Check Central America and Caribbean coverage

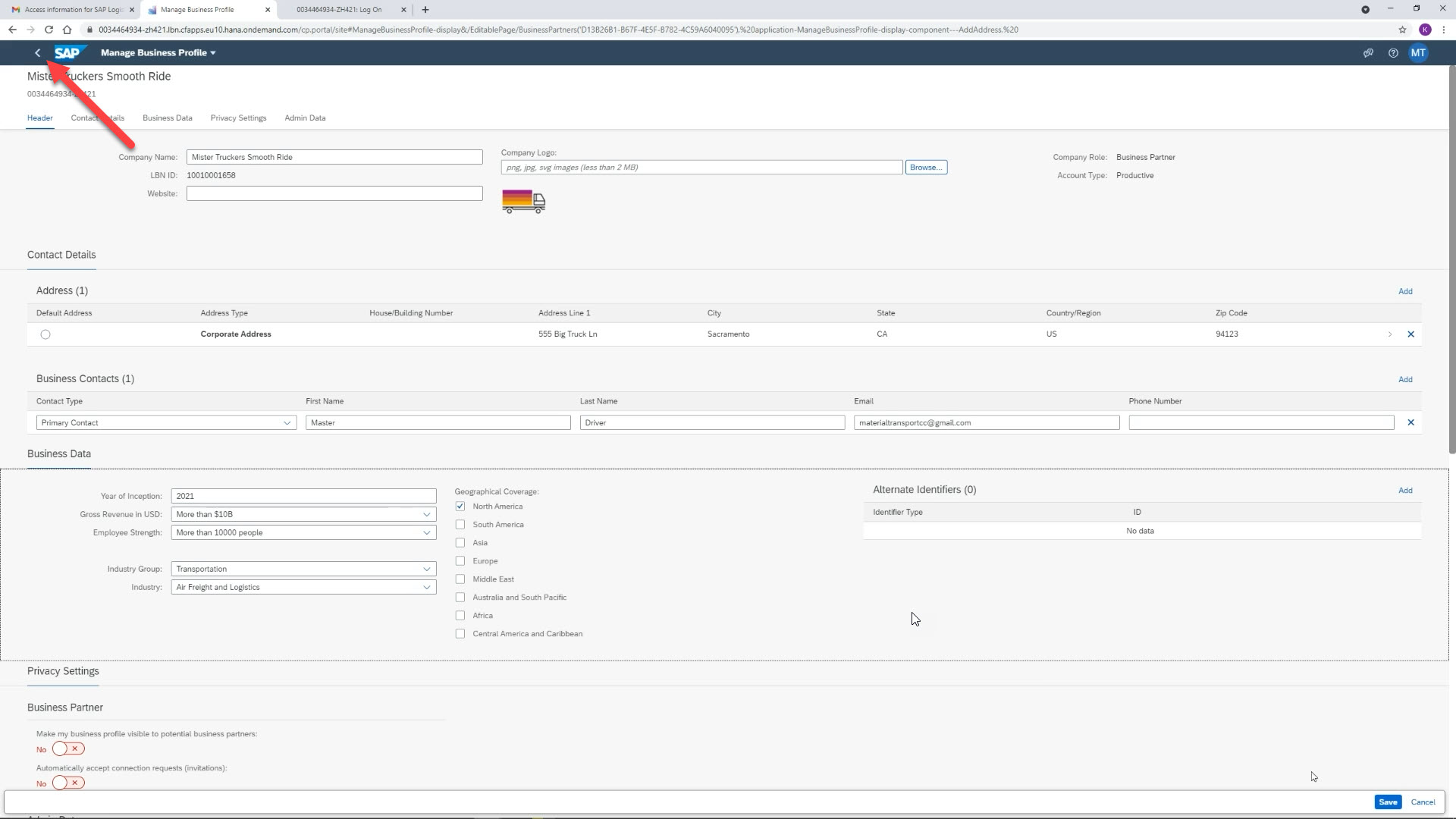pyautogui.click(x=460, y=634)
